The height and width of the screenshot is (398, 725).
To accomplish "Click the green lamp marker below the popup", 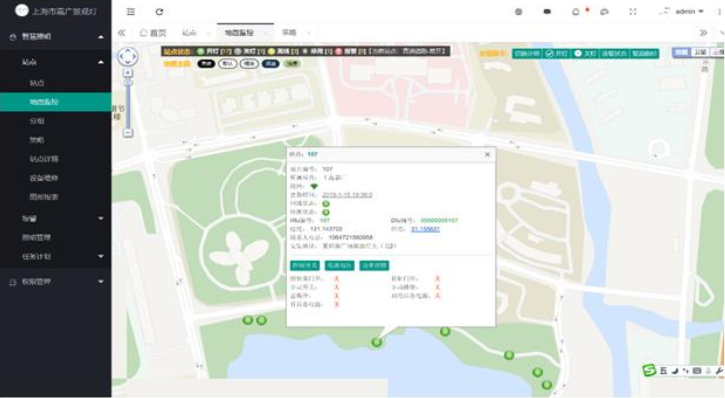I will coord(377,342).
